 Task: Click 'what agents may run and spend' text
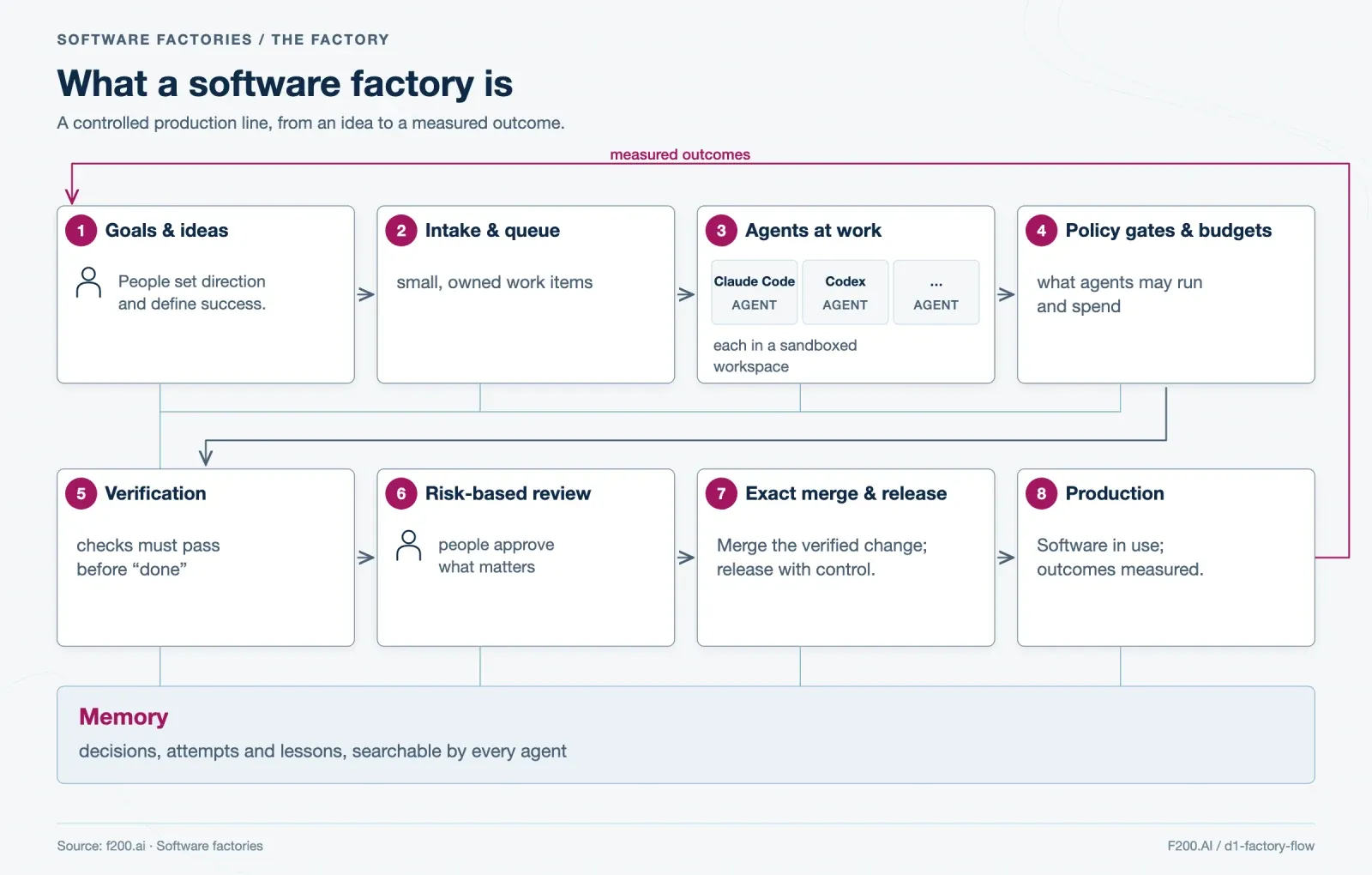[x=1120, y=294]
